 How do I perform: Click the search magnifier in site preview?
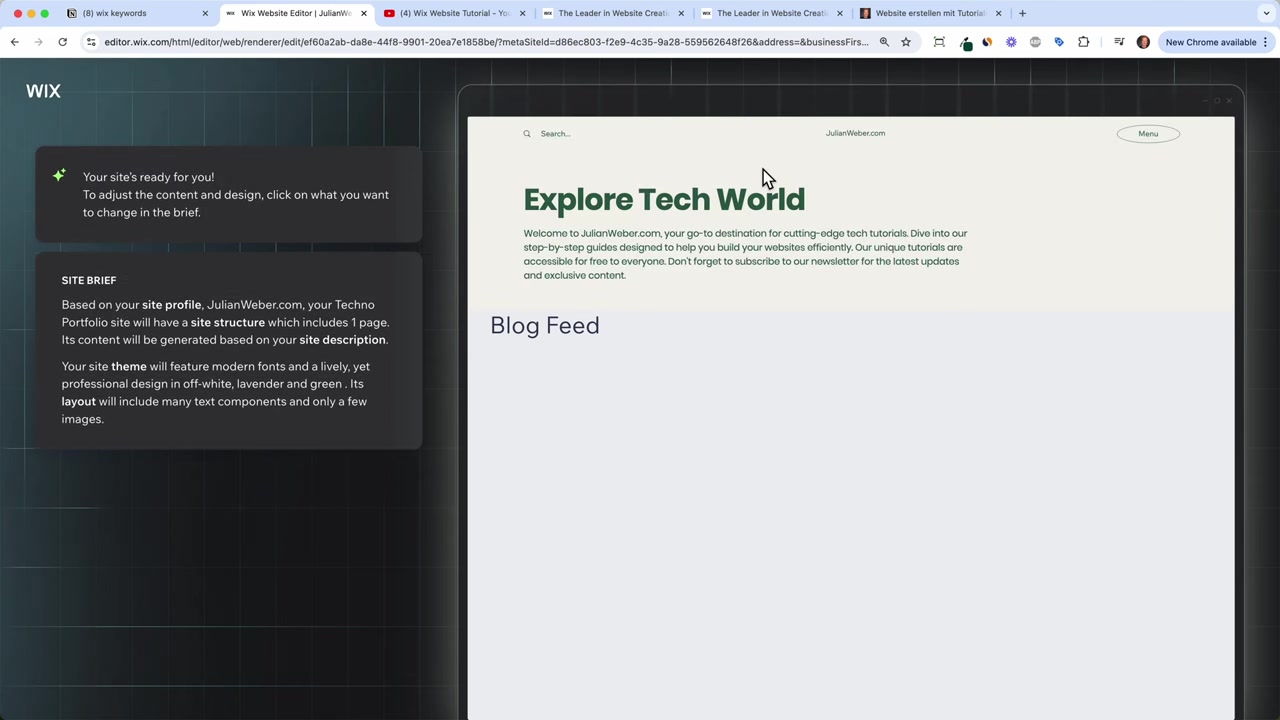[x=527, y=134]
